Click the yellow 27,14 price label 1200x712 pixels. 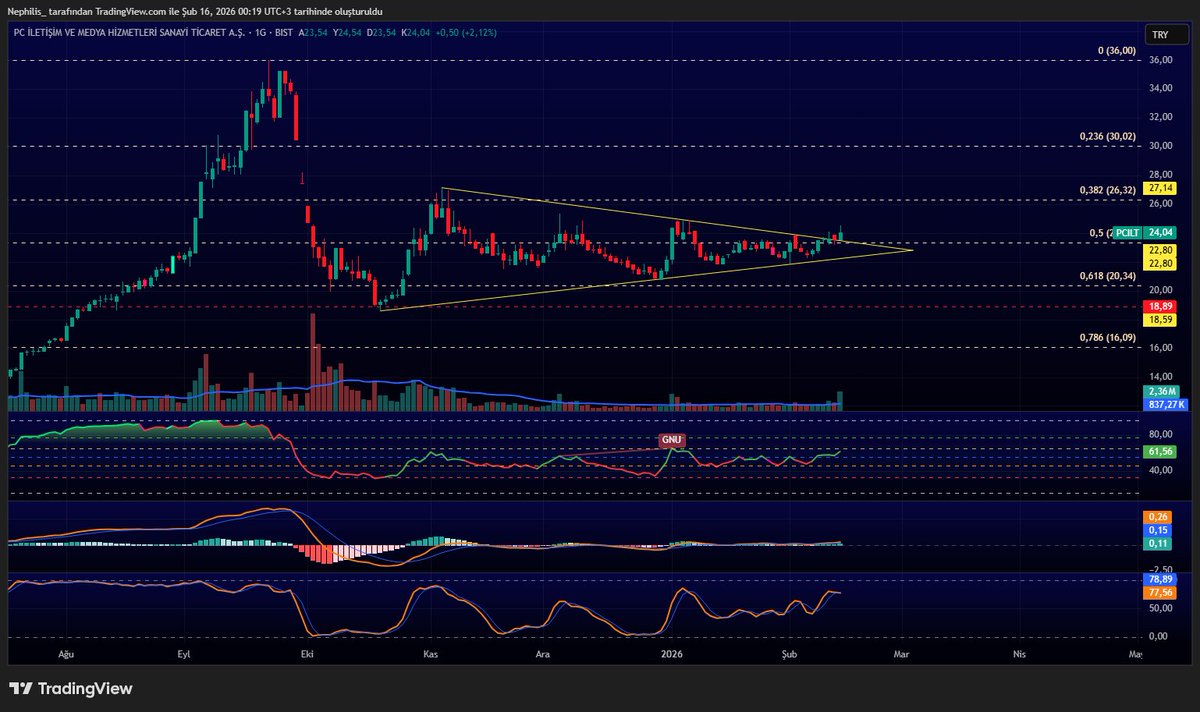click(x=1161, y=188)
